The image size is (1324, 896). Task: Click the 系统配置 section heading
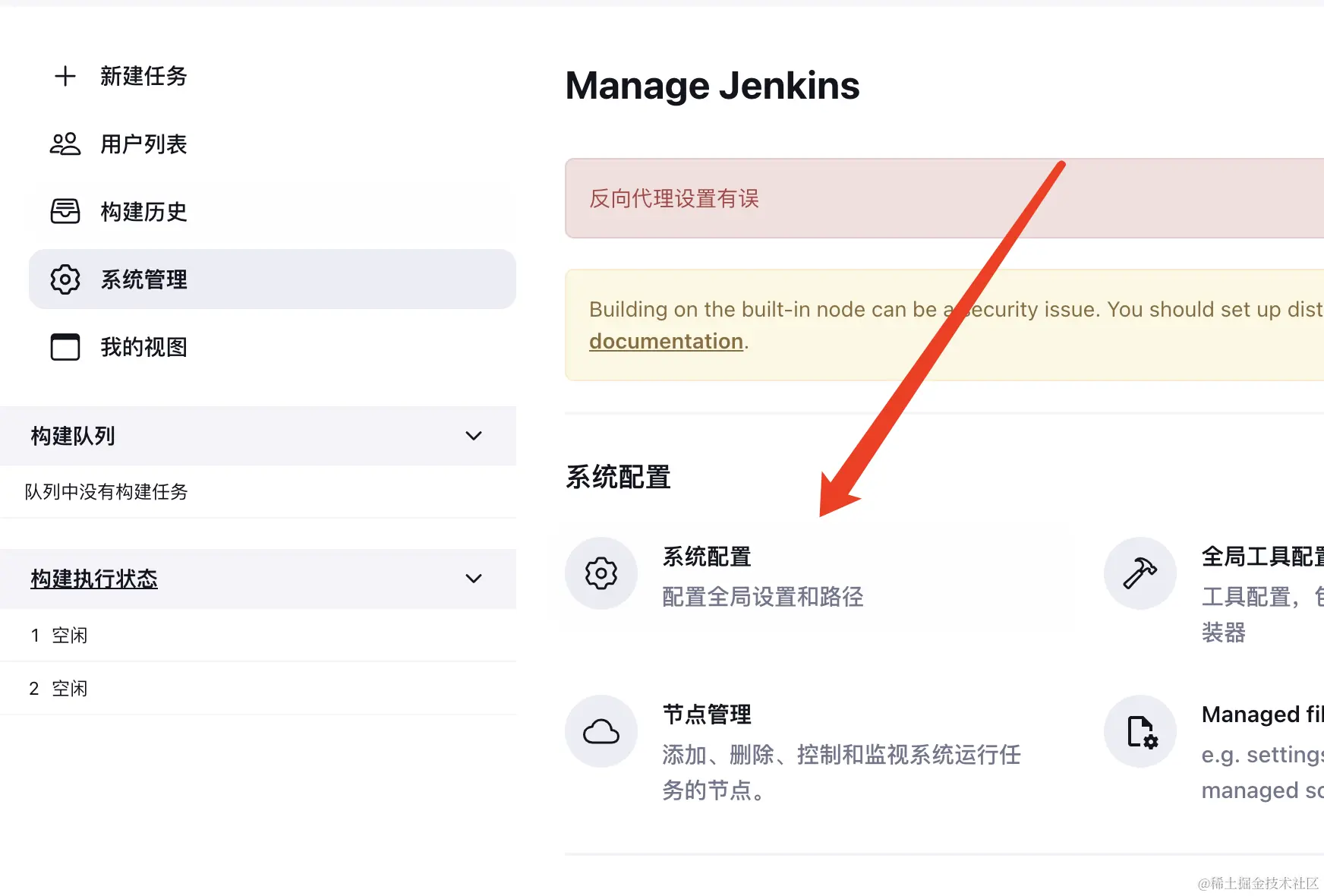coord(618,477)
